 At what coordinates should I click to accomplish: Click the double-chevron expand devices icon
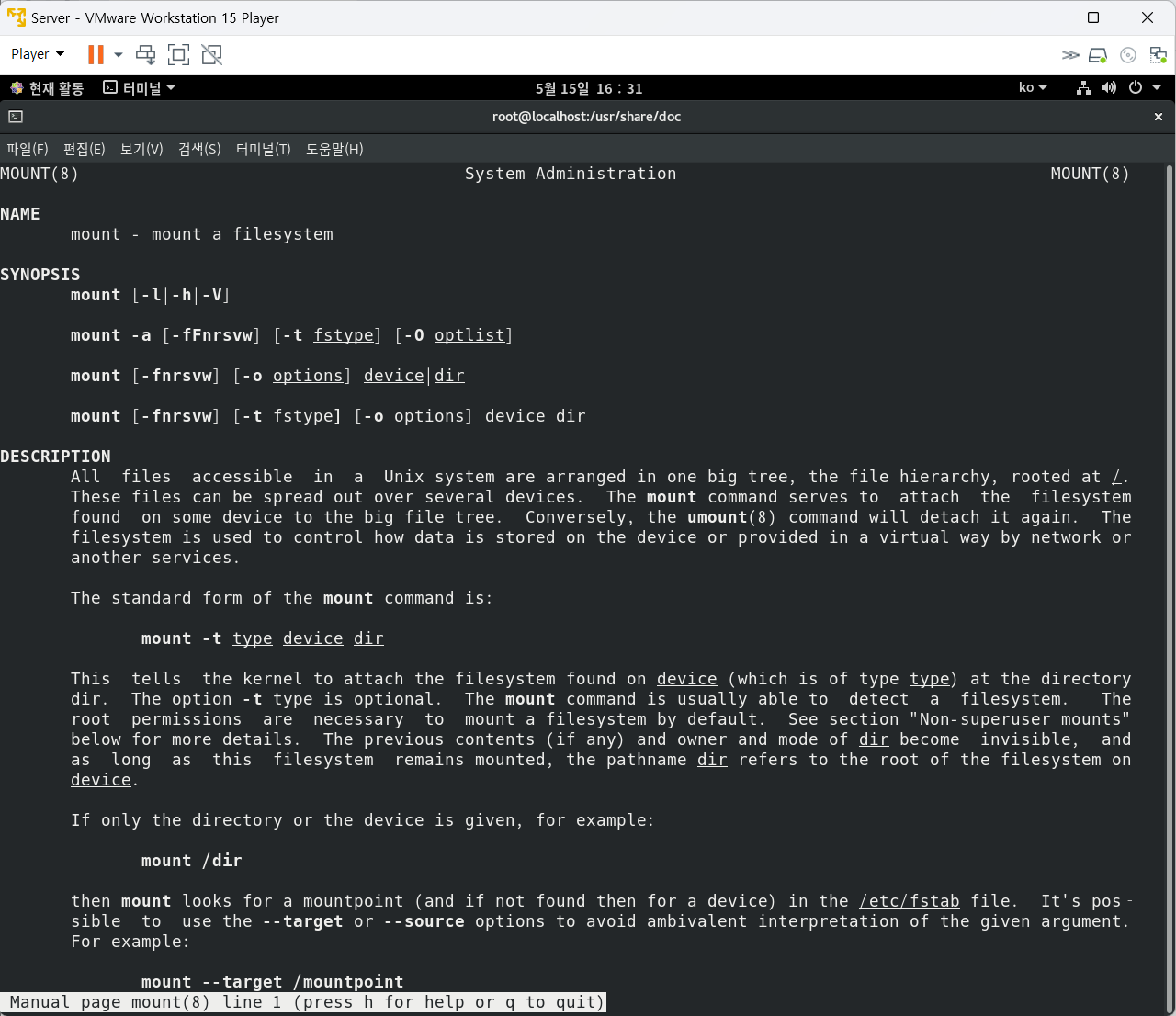click(1070, 55)
